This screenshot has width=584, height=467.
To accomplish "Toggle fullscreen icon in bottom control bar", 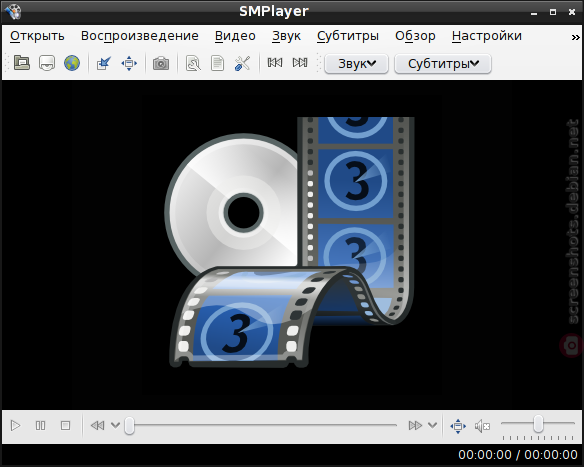I will click(x=458, y=425).
